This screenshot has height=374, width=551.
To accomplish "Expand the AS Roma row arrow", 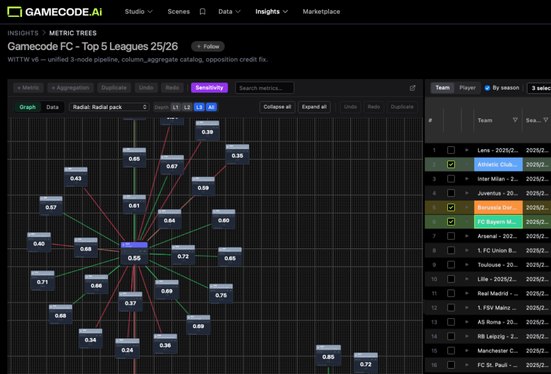I will 467,322.
